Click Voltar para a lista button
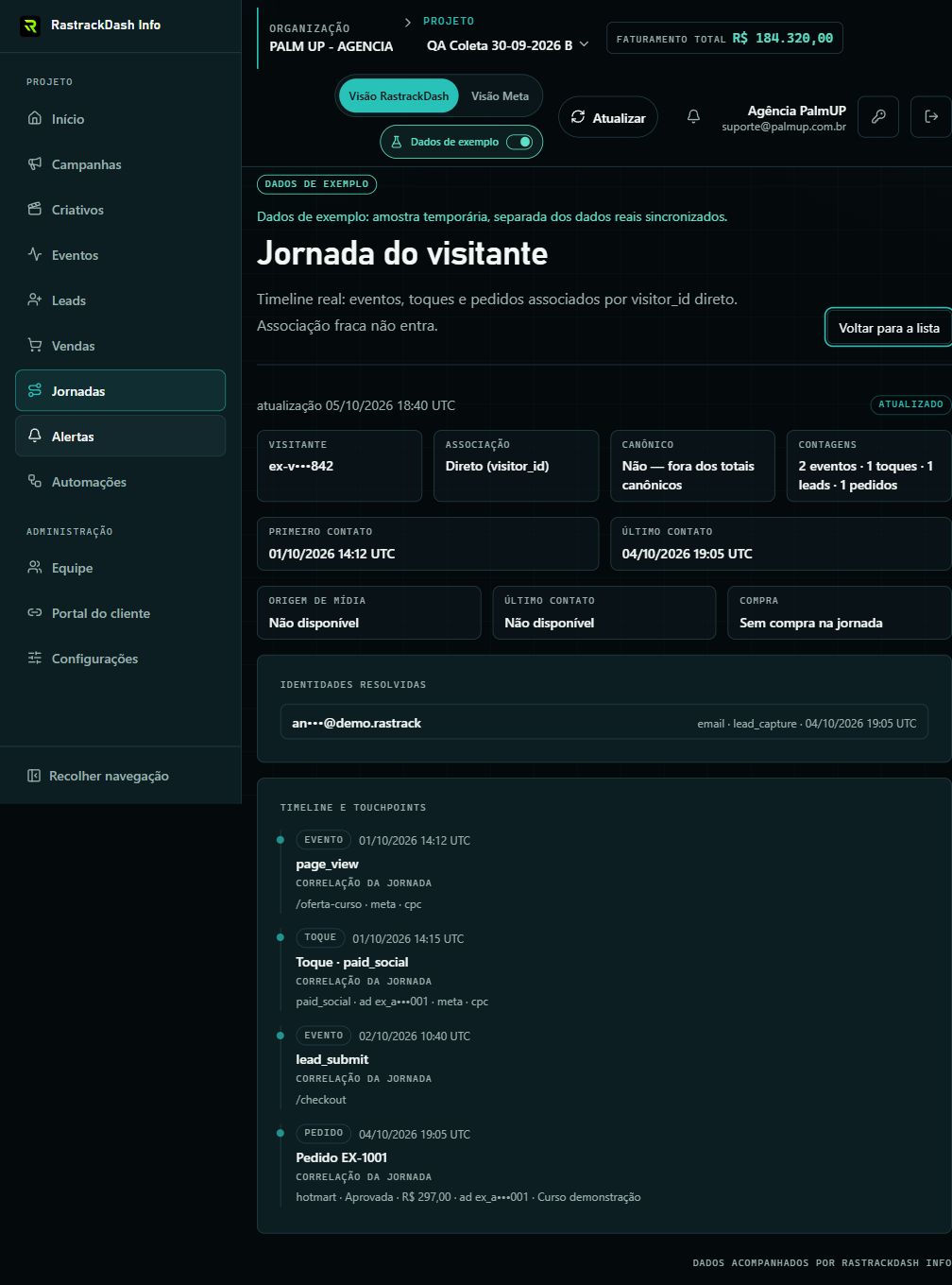This screenshot has height=1285, width=952. tap(889, 328)
